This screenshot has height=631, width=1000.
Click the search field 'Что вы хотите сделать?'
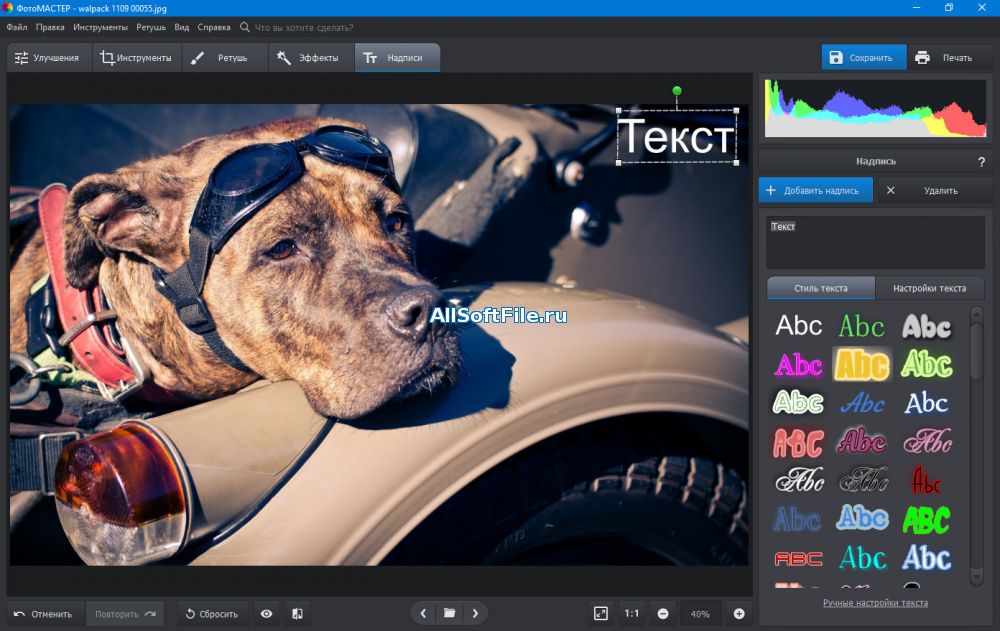point(304,27)
